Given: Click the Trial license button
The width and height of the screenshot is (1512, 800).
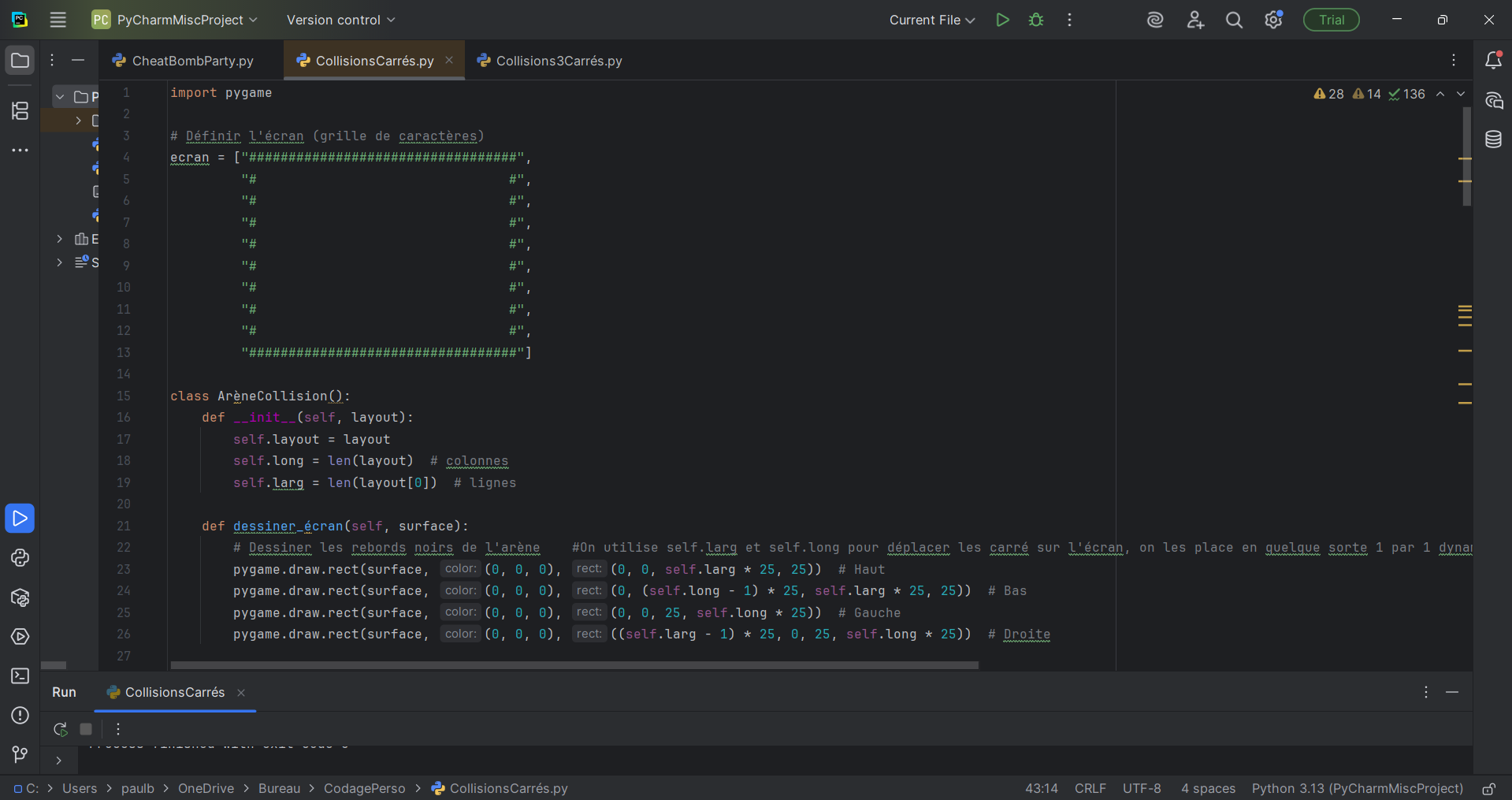Looking at the screenshot, I should (1332, 20).
